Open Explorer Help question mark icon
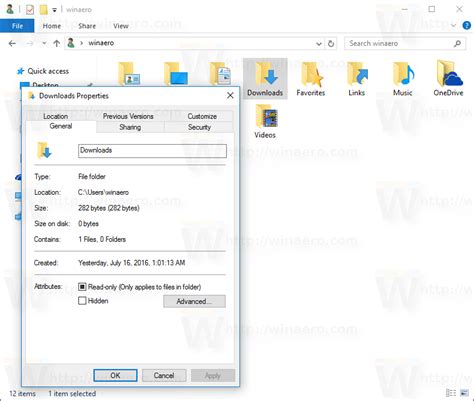474x401 pixels. (467, 26)
